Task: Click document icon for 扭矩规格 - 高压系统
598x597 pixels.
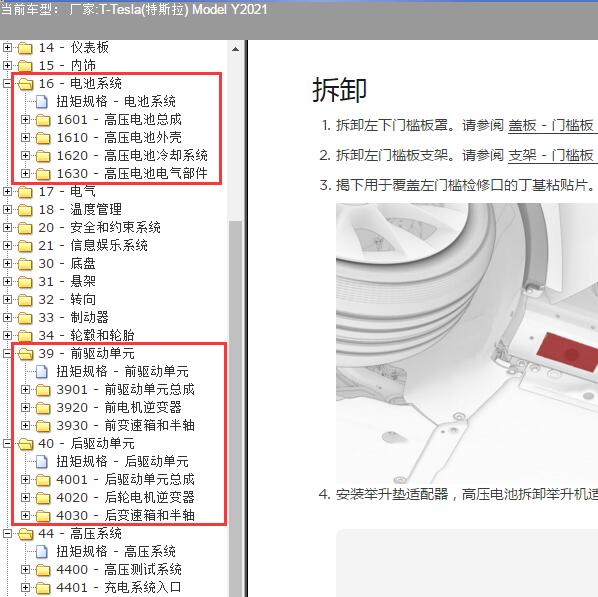Action: click(x=42, y=552)
